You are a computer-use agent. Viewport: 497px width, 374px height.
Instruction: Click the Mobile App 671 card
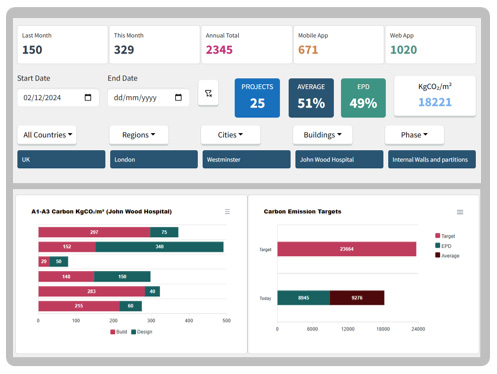(x=339, y=45)
